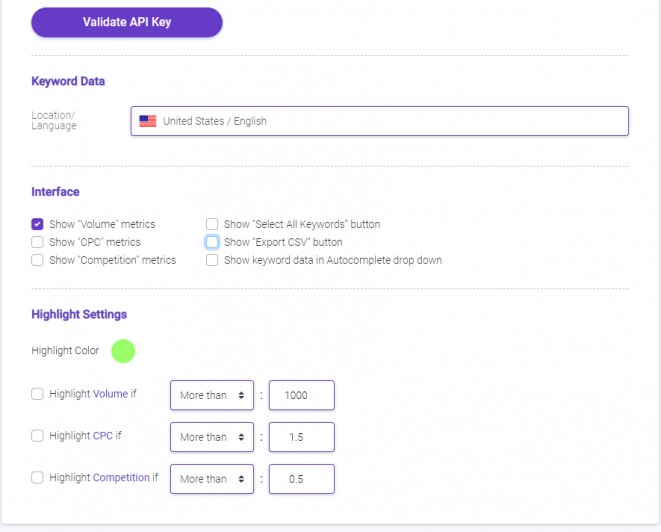Click the Validate API Key button
661x532 pixels.
click(127, 22)
